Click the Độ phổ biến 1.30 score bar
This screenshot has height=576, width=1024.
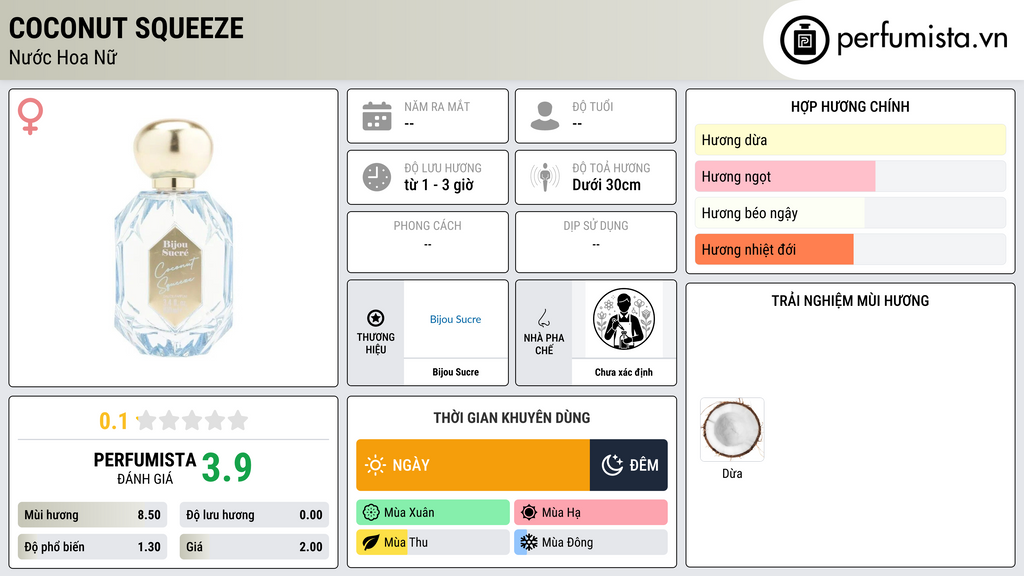pyautogui.click(x=92, y=547)
